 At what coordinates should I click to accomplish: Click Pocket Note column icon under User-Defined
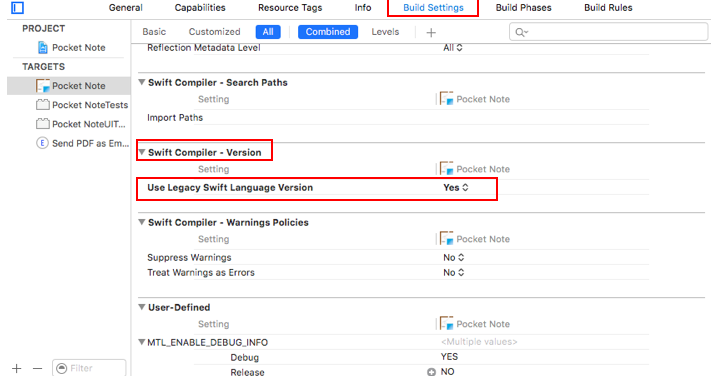[446, 323]
